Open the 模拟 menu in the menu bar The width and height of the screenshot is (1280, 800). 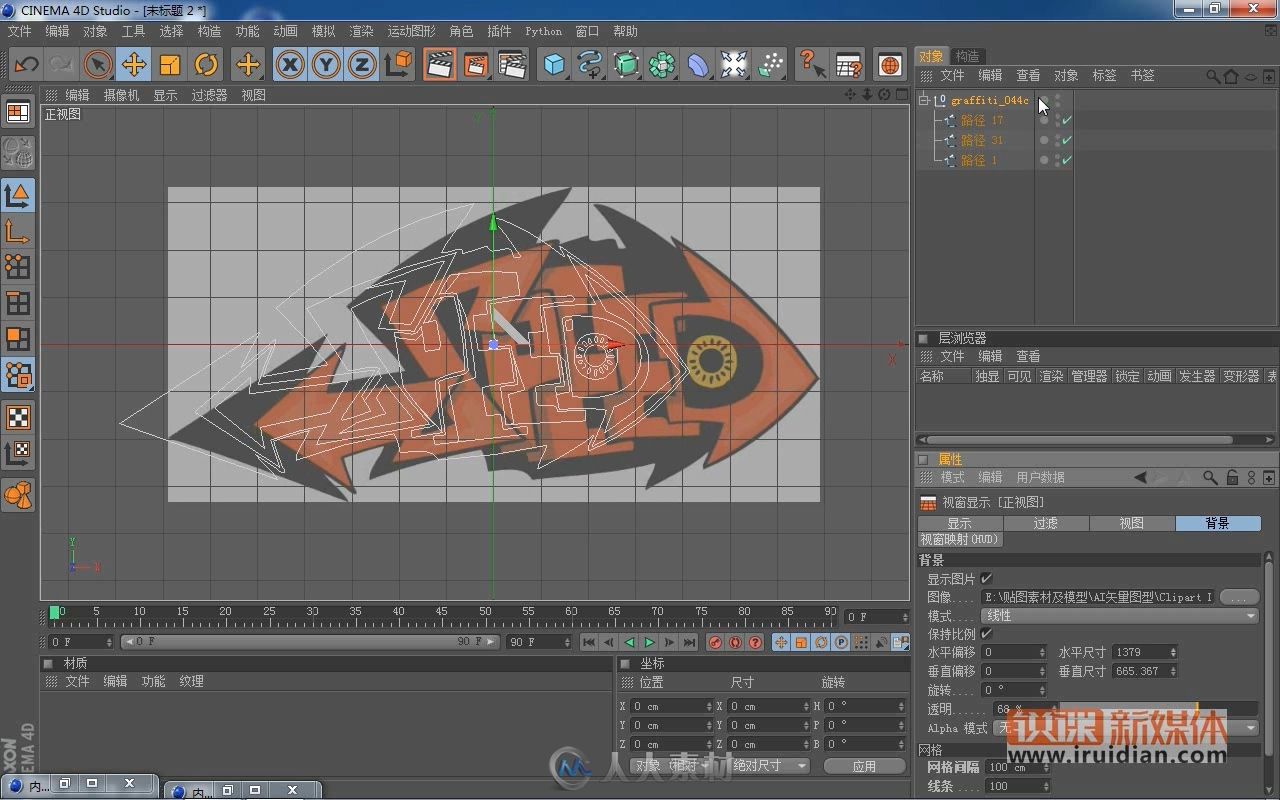coord(323,31)
